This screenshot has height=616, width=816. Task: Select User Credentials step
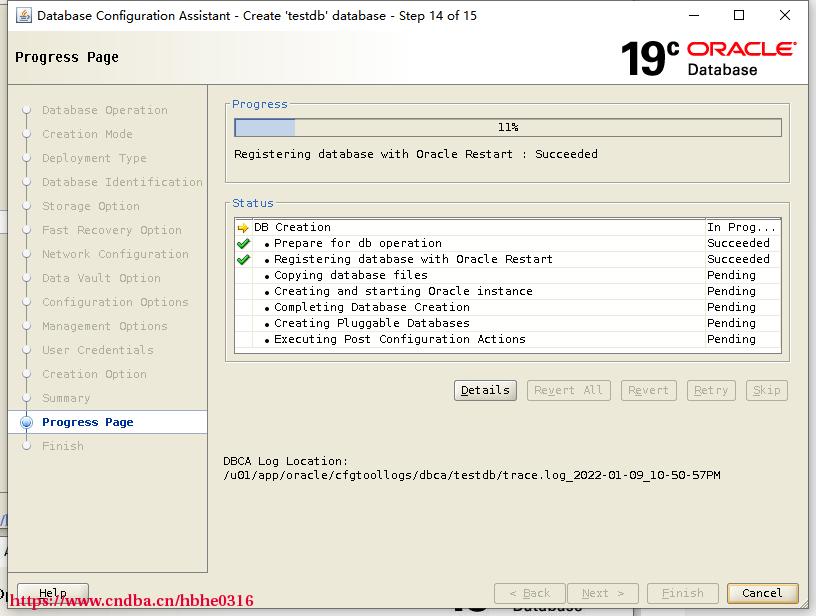[x=98, y=350]
